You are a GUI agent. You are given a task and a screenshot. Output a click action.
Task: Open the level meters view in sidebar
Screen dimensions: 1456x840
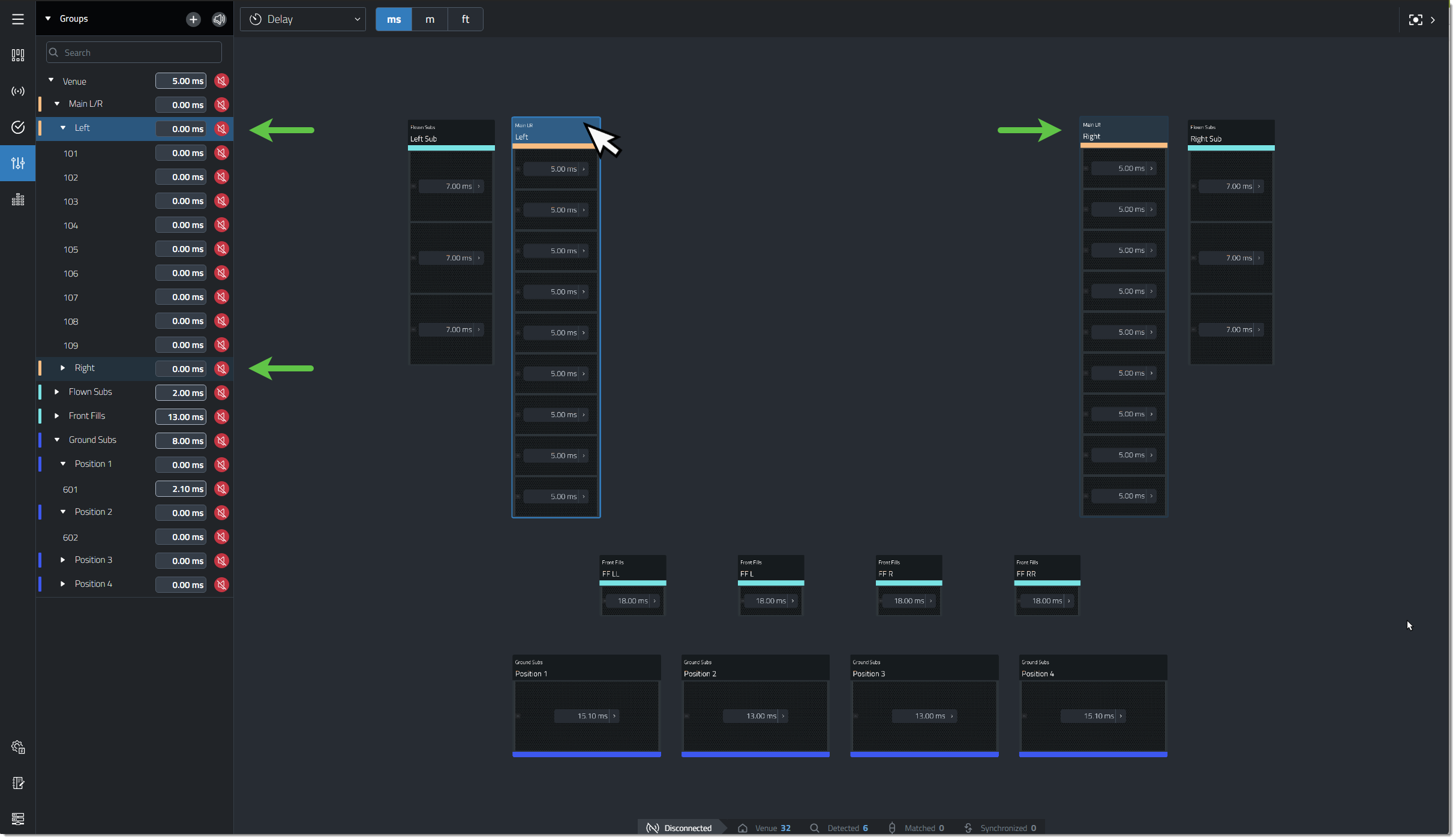[x=18, y=199]
